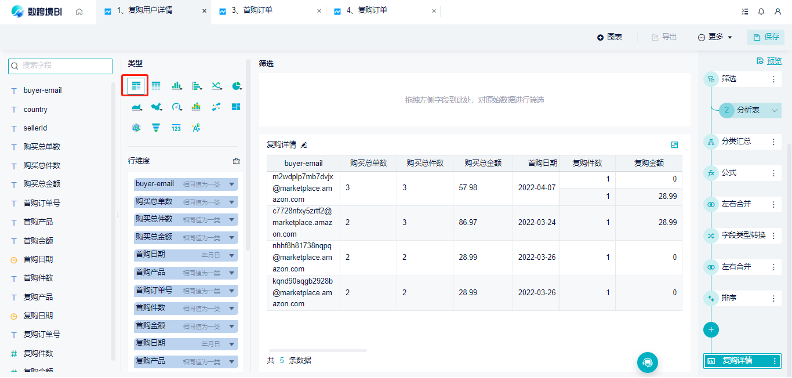Select country in the field list
This screenshot has height=378, width=792.
pyautogui.click(x=35, y=109)
